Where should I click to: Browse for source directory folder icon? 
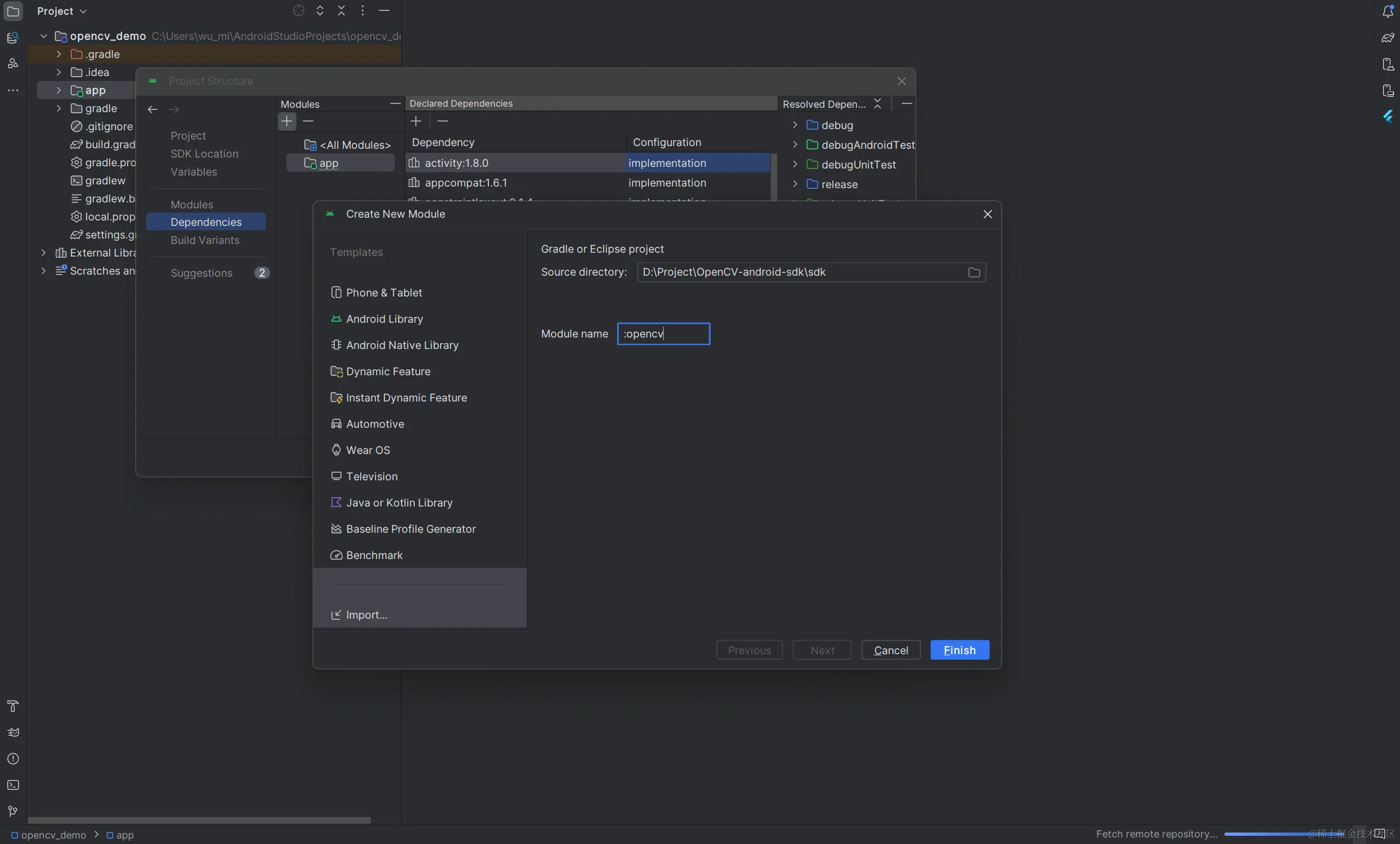pyautogui.click(x=974, y=272)
